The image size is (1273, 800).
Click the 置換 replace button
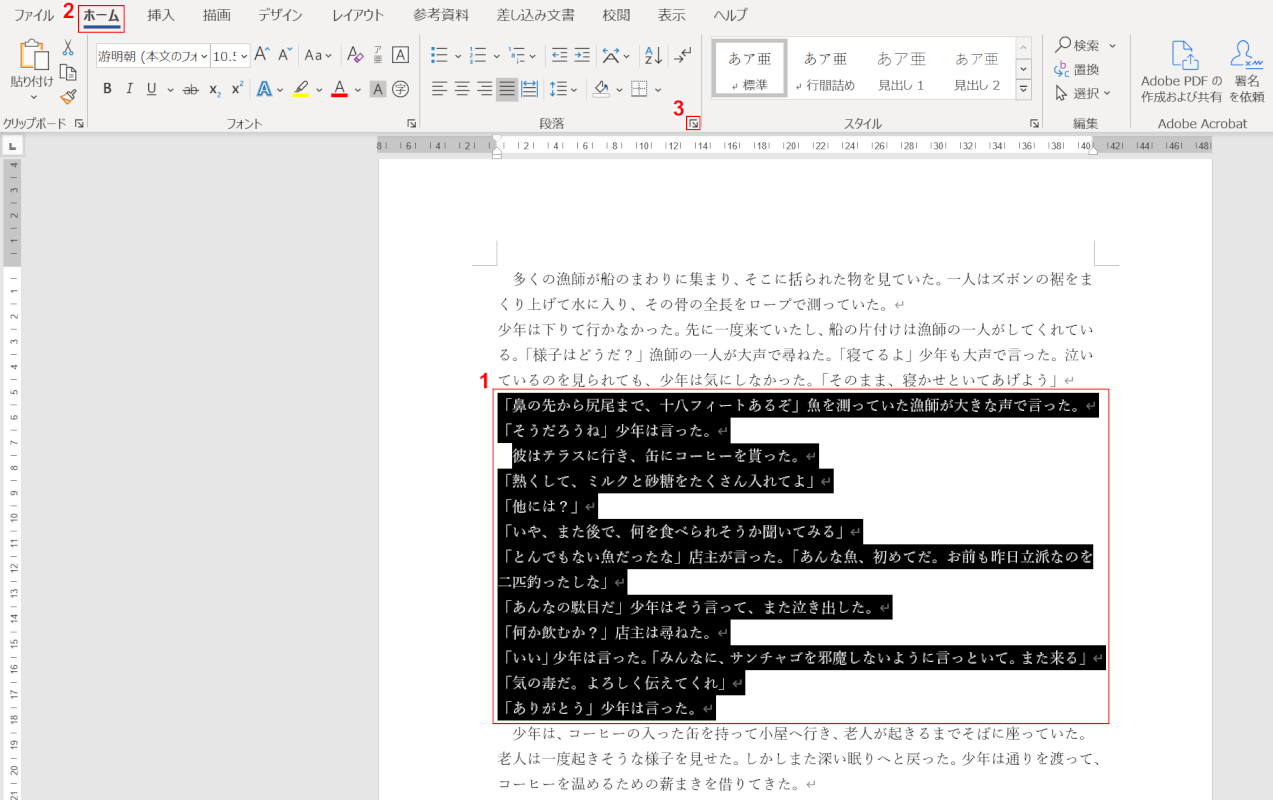point(1077,69)
